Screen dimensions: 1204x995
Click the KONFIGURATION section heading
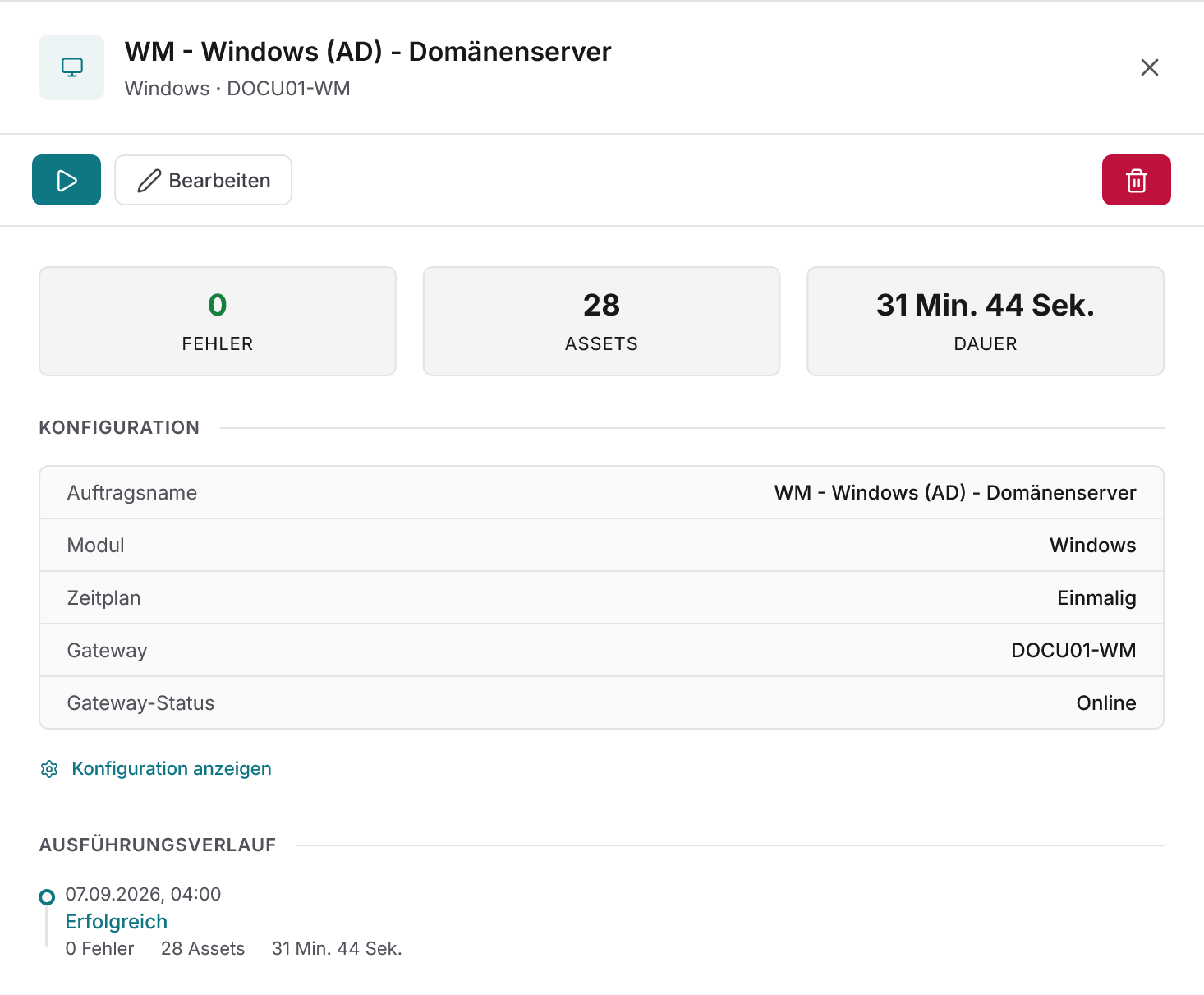[x=119, y=427]
